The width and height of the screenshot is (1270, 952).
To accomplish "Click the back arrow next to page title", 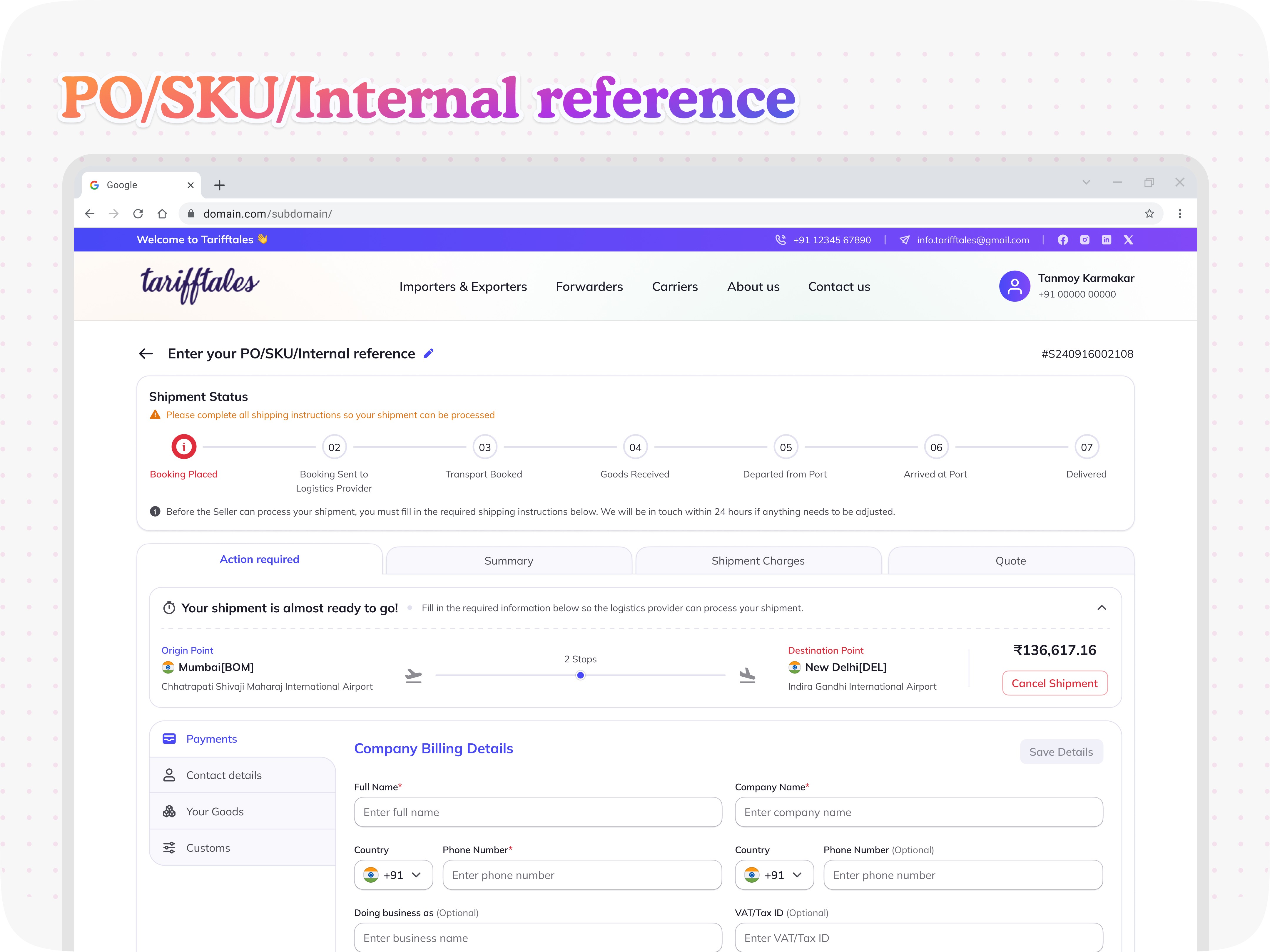I will [x=146, y=353].
